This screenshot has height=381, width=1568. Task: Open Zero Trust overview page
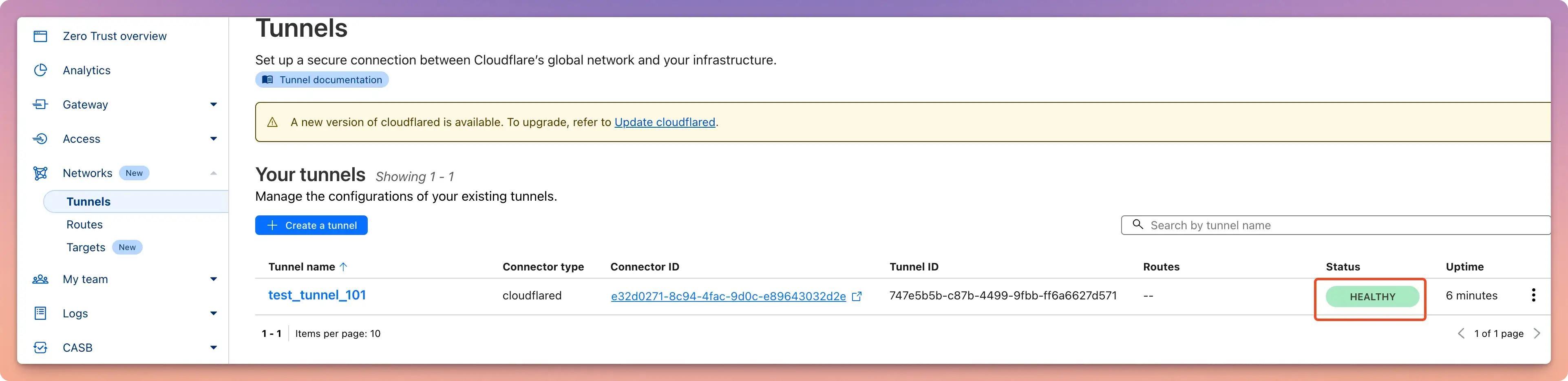[x=115, y=36]
